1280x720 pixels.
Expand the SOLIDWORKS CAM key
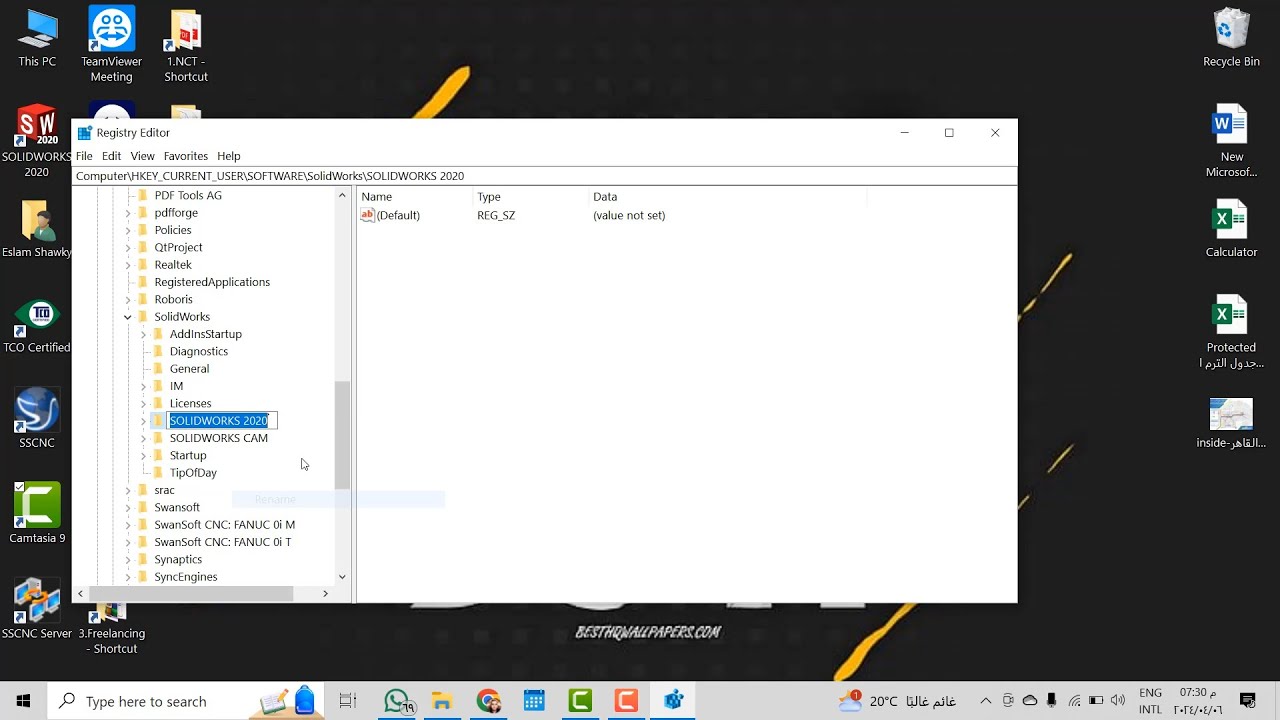coord(143,438)
